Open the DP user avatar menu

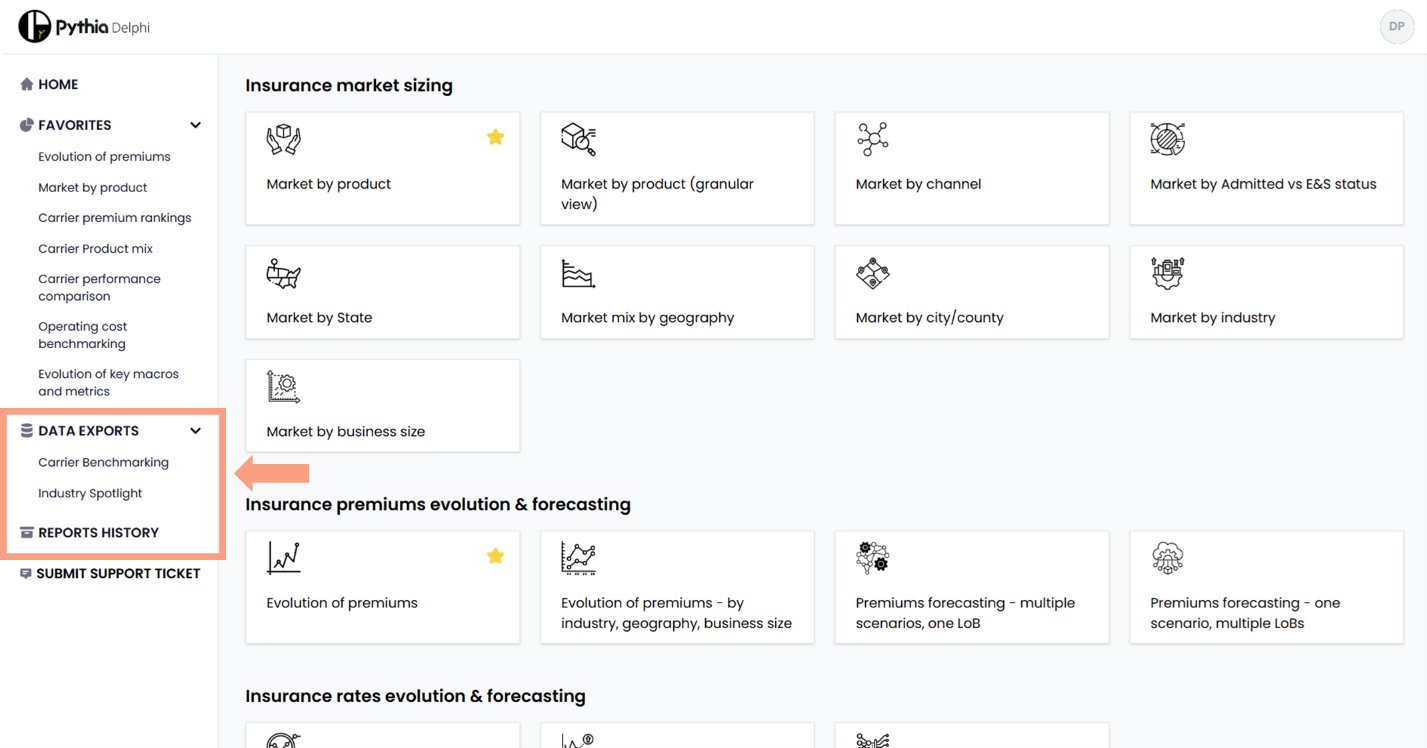pyautogui.click(x=1396, y=27)
